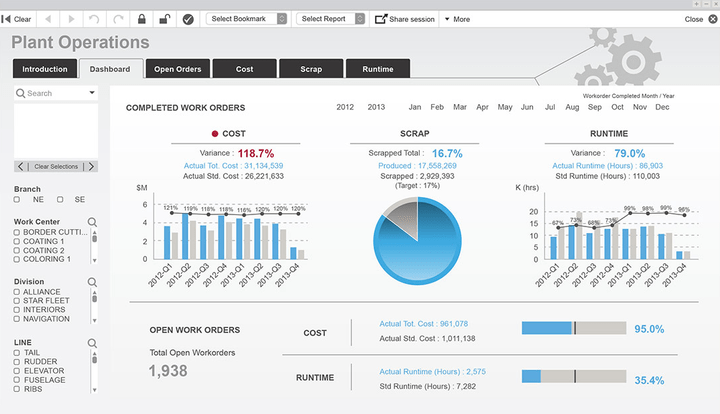Click the closed padlock Lock icon

(x=142, y=19)
